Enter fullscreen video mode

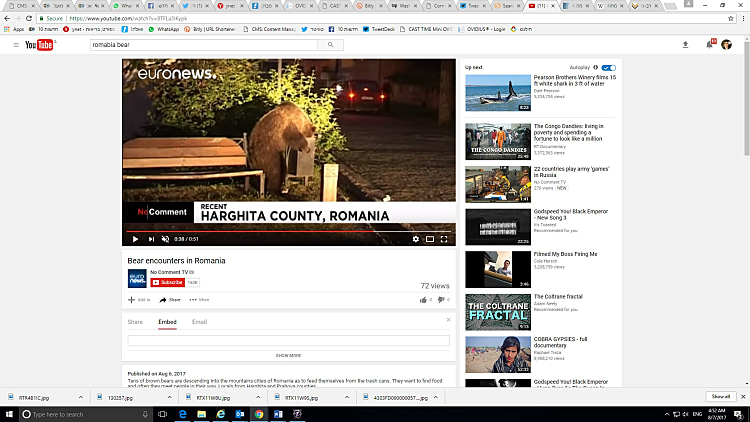coord(446,239)
